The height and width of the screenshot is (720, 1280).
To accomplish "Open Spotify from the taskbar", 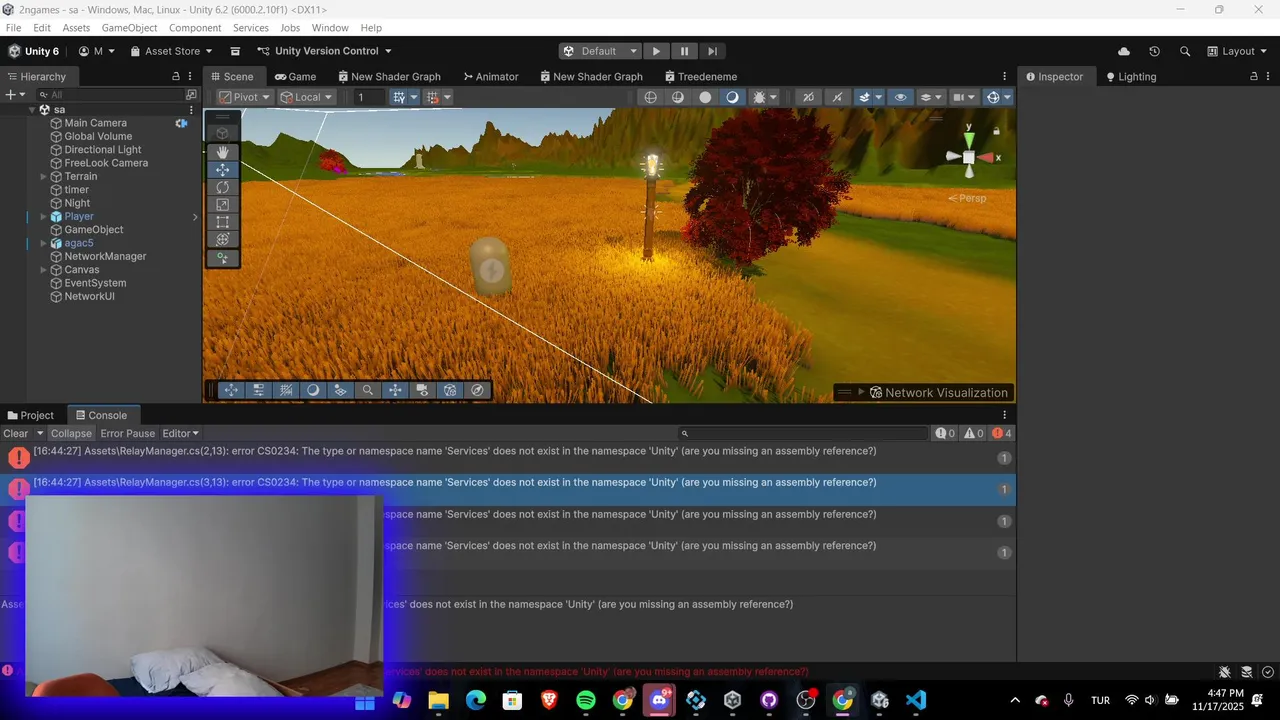I will (x=586, y=700).
